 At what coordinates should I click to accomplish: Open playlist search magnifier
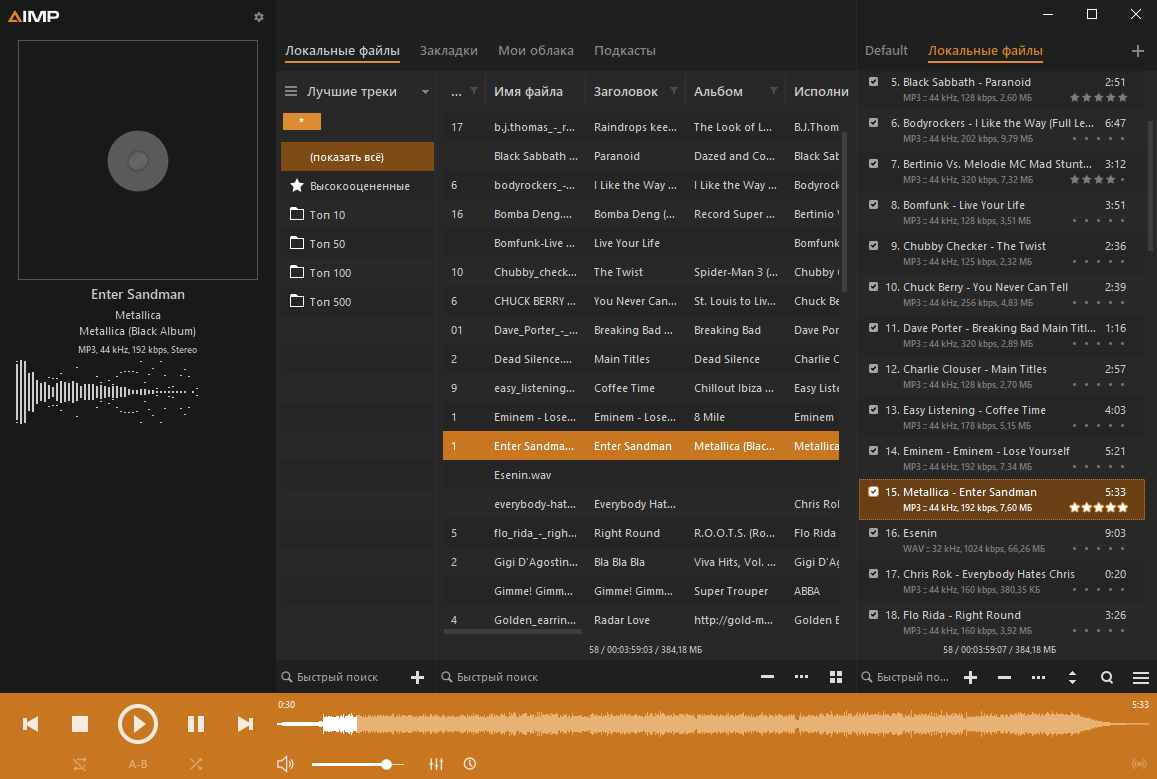tap(1107, 677)
